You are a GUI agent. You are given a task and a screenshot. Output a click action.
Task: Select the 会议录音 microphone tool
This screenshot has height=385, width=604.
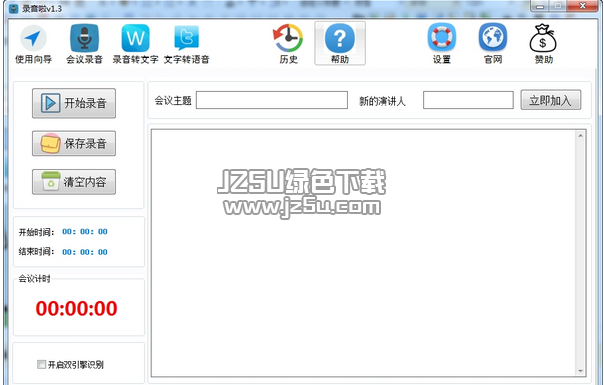84,44
